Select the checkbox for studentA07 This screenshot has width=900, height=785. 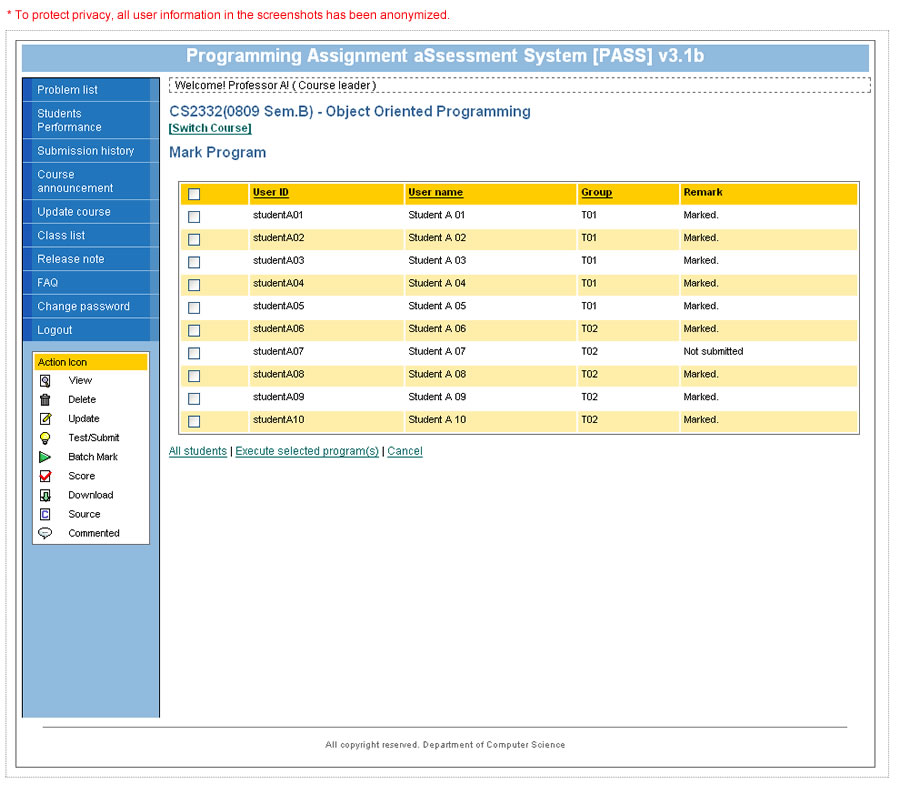[x=194, y=353]
